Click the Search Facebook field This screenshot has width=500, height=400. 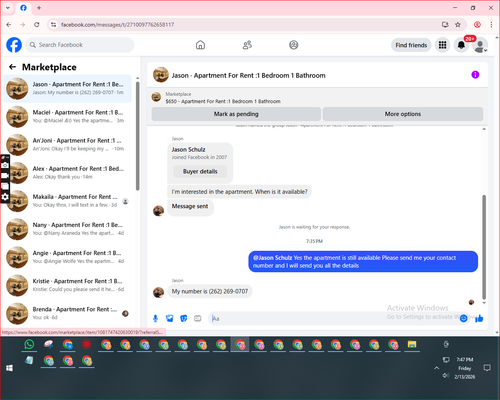coord(80,45)
